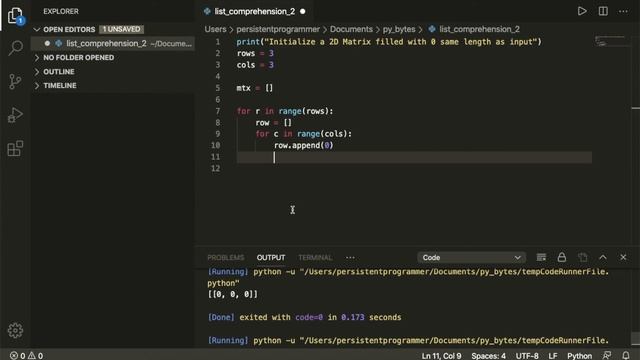Open the Run and Debug view
This screenshot has height=360, width=640.
click(15, 115)
